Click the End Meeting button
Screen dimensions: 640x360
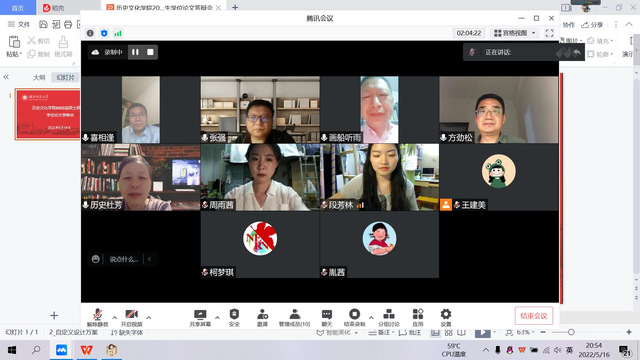[x=534, y=316]
